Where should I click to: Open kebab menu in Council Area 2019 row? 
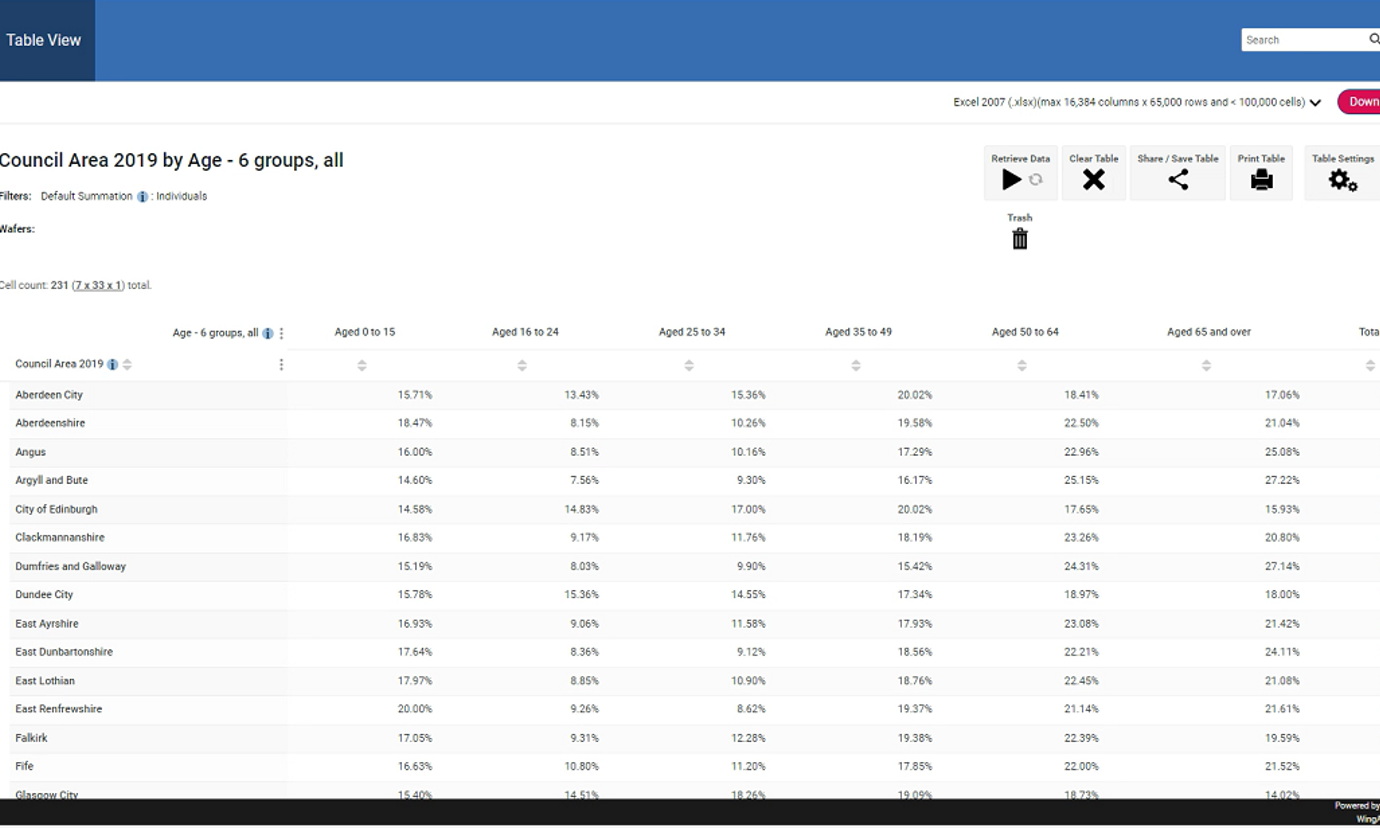click(x=281, y=365)
